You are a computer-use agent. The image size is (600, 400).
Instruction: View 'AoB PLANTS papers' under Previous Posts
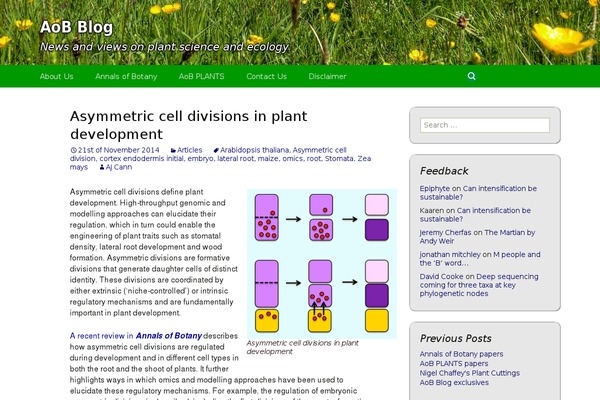coord(454,363)
